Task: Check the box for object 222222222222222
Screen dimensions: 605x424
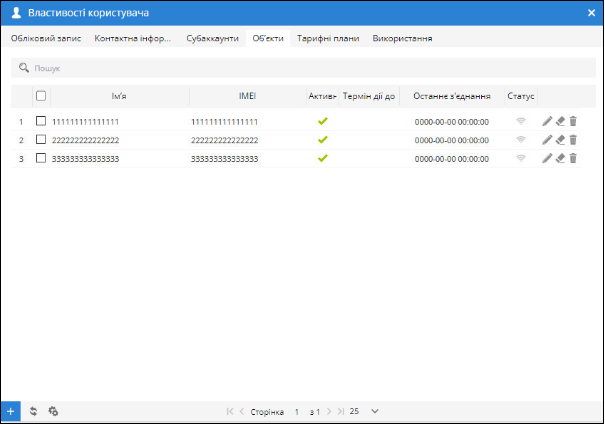Action: click(41, 139)
